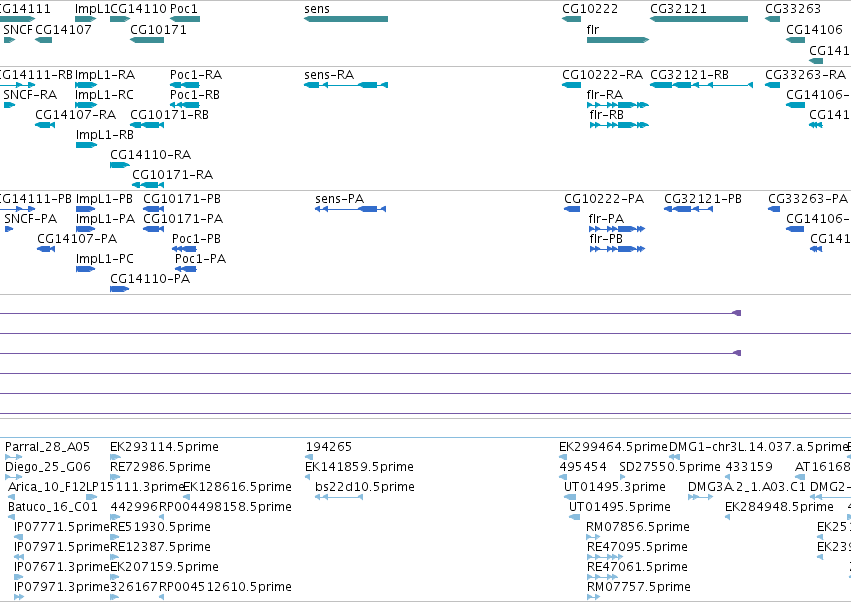
Task: Select ImpL1-RC transcript label
Action: [104, 94]
